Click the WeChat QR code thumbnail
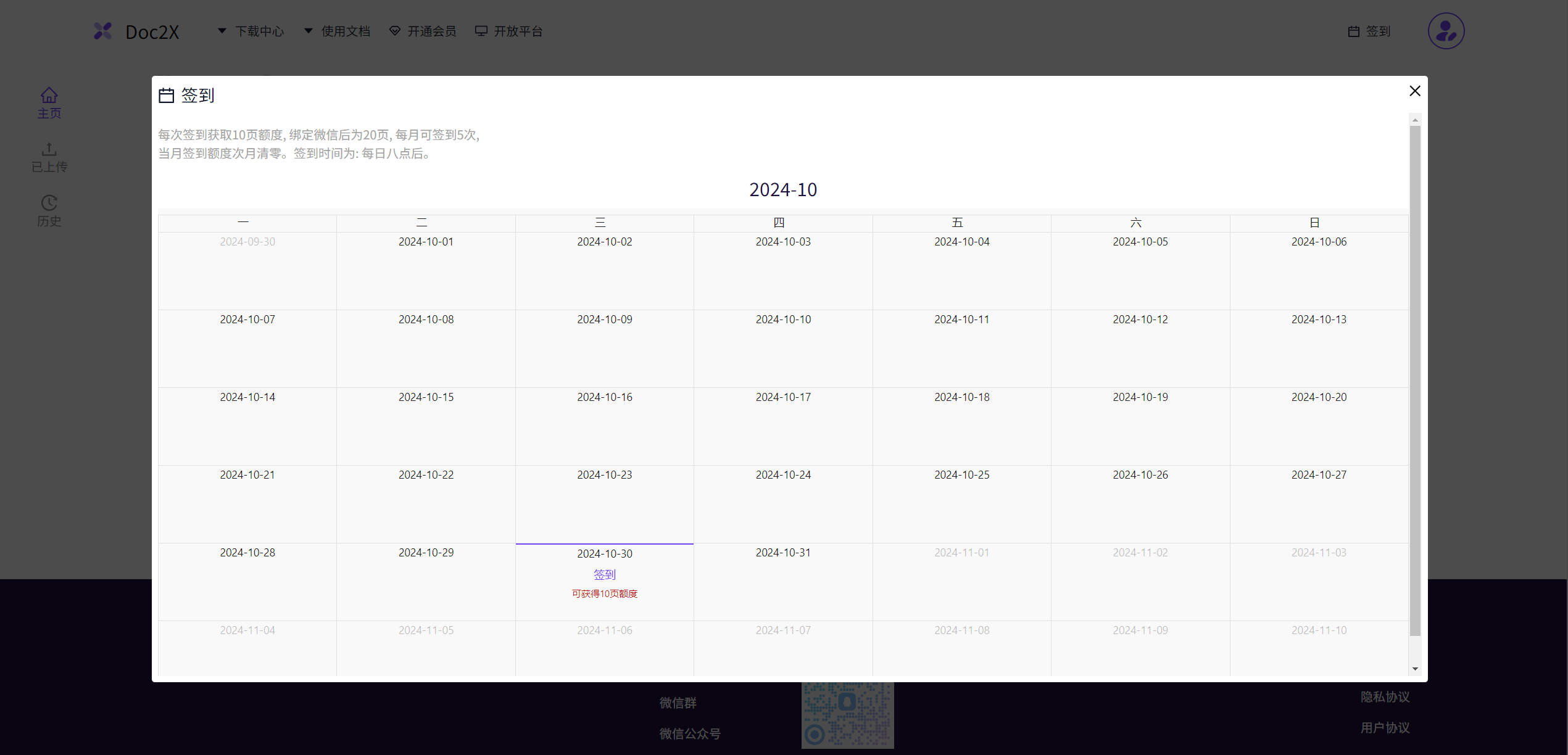The width and height of the screenshot is (1568, 755). click(x=847, y=716)
